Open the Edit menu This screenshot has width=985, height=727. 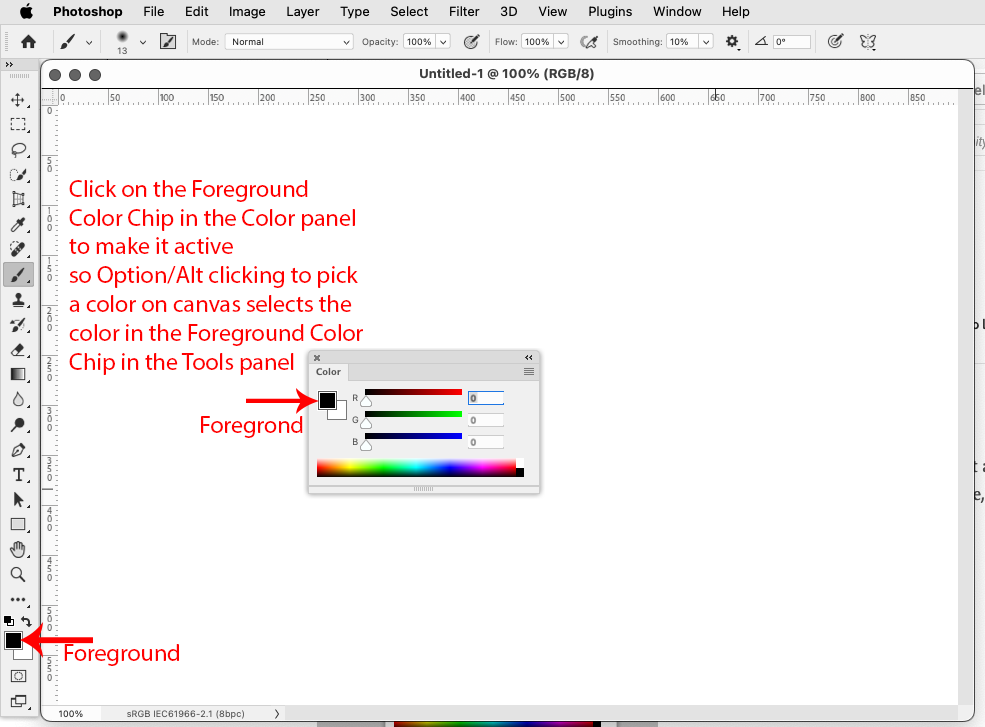coord(197,11)
